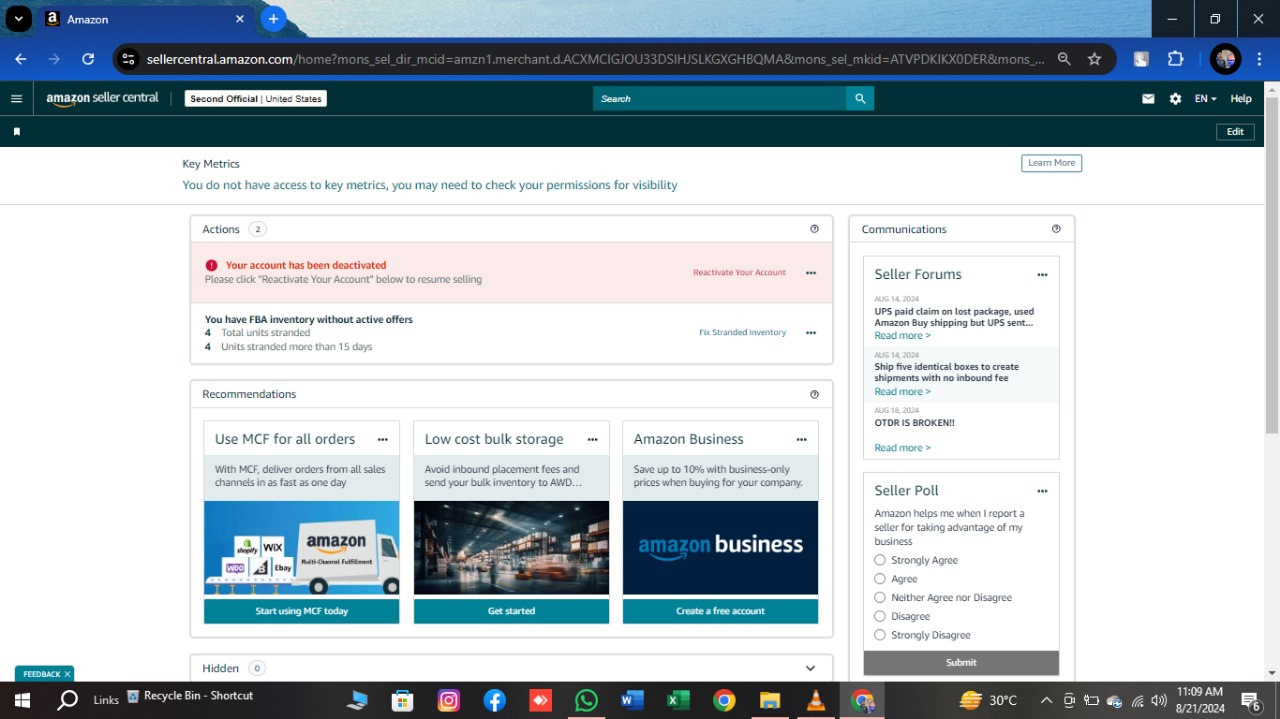Click Create a free account button
1280x719 pixels.
click(720, 611)
